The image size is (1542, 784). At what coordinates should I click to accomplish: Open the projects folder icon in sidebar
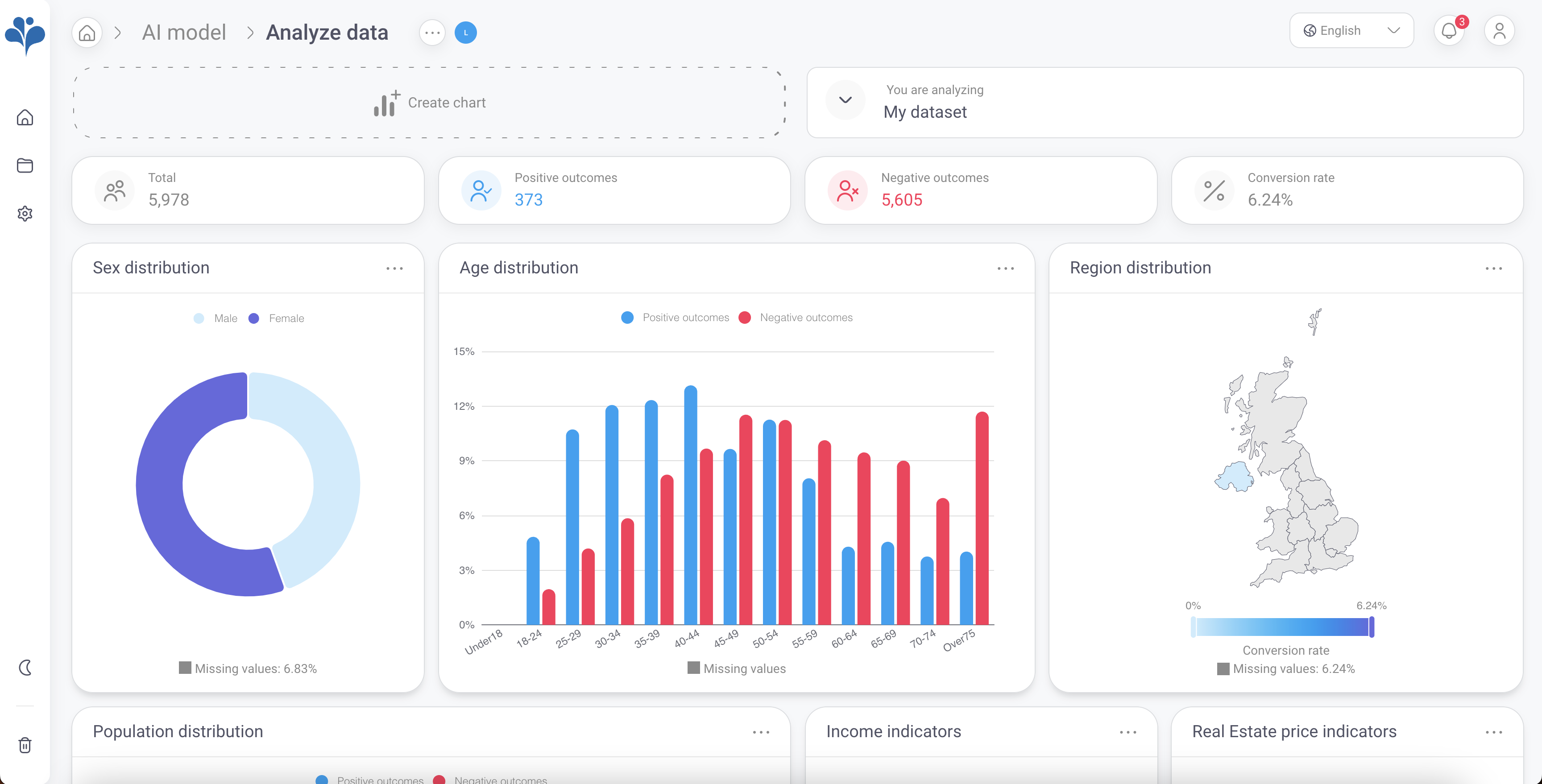[x=25, y=166]
